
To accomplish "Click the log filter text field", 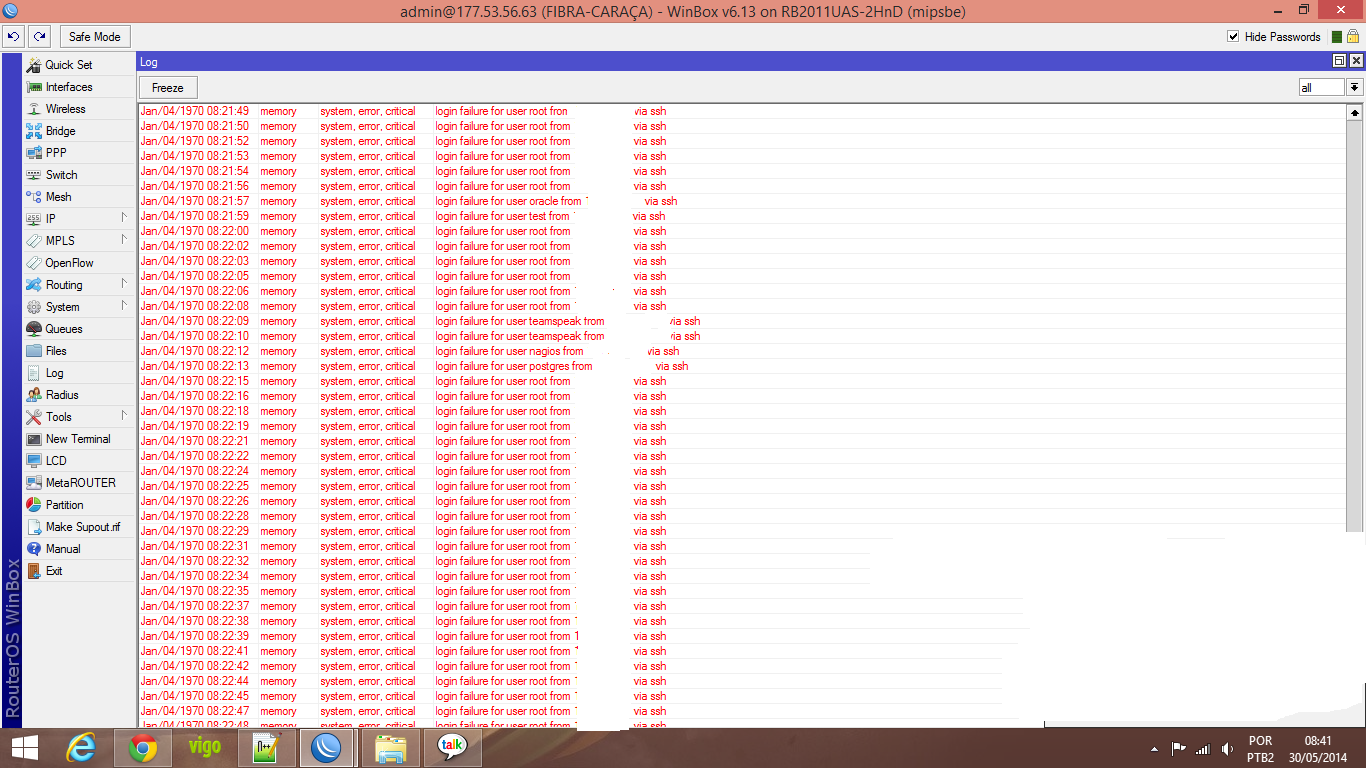I will [1322, 88].
